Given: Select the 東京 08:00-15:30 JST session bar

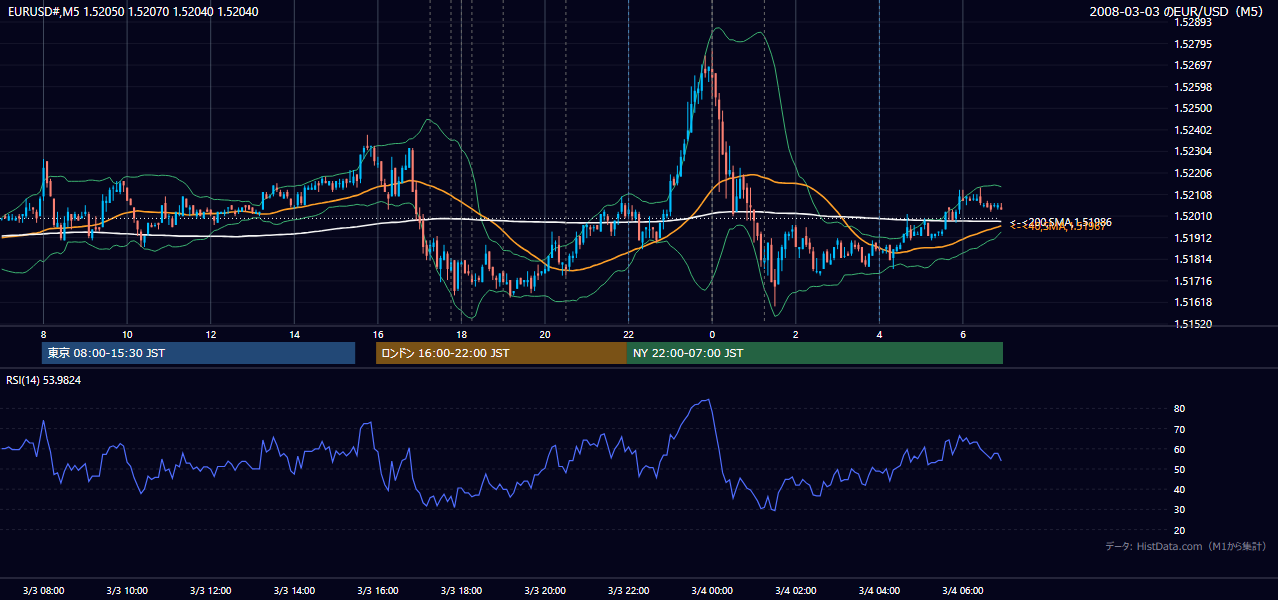Looking at the screenshot, I should point(198,353).
